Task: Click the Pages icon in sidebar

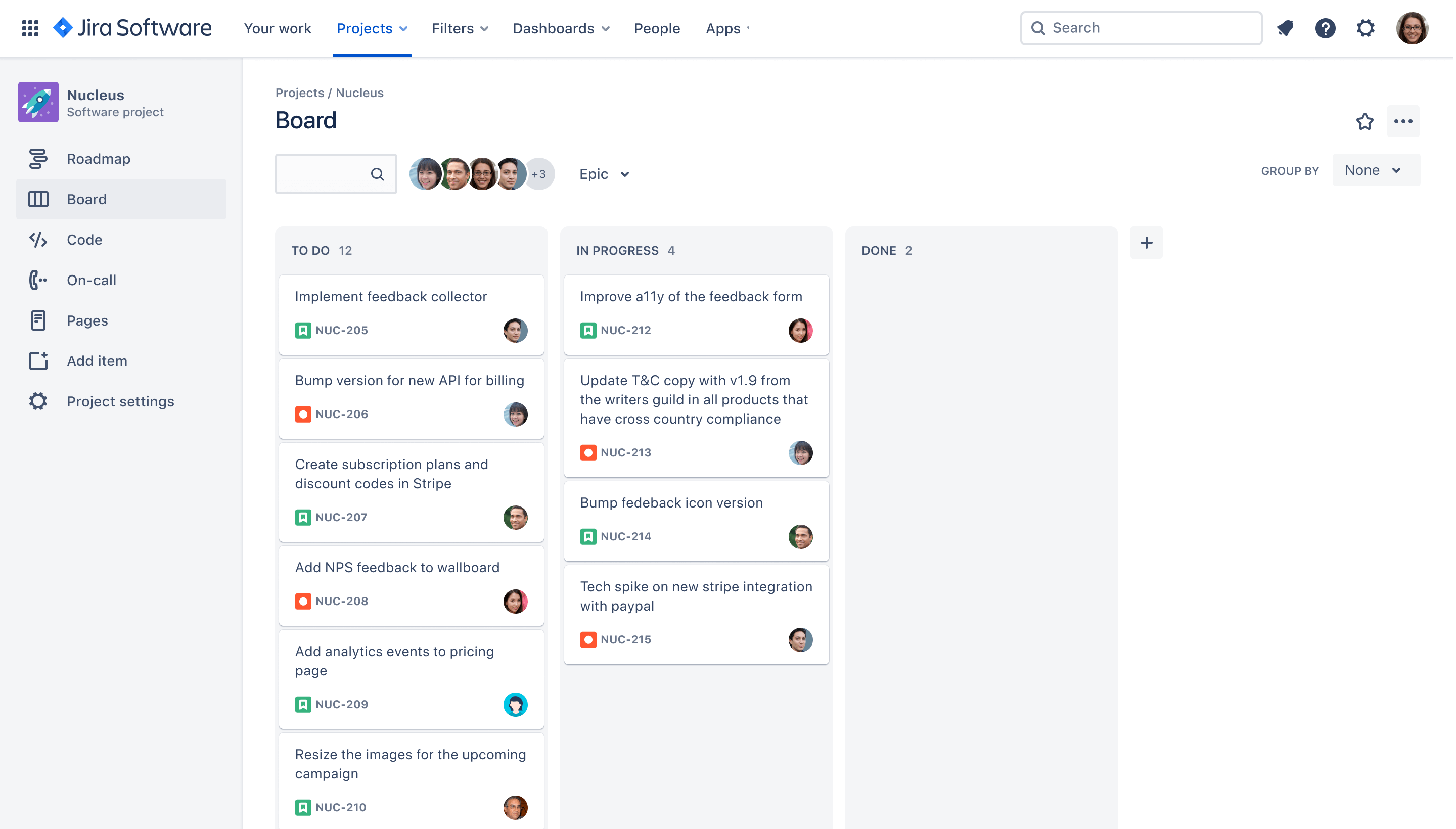Action: tap(37, 320)
